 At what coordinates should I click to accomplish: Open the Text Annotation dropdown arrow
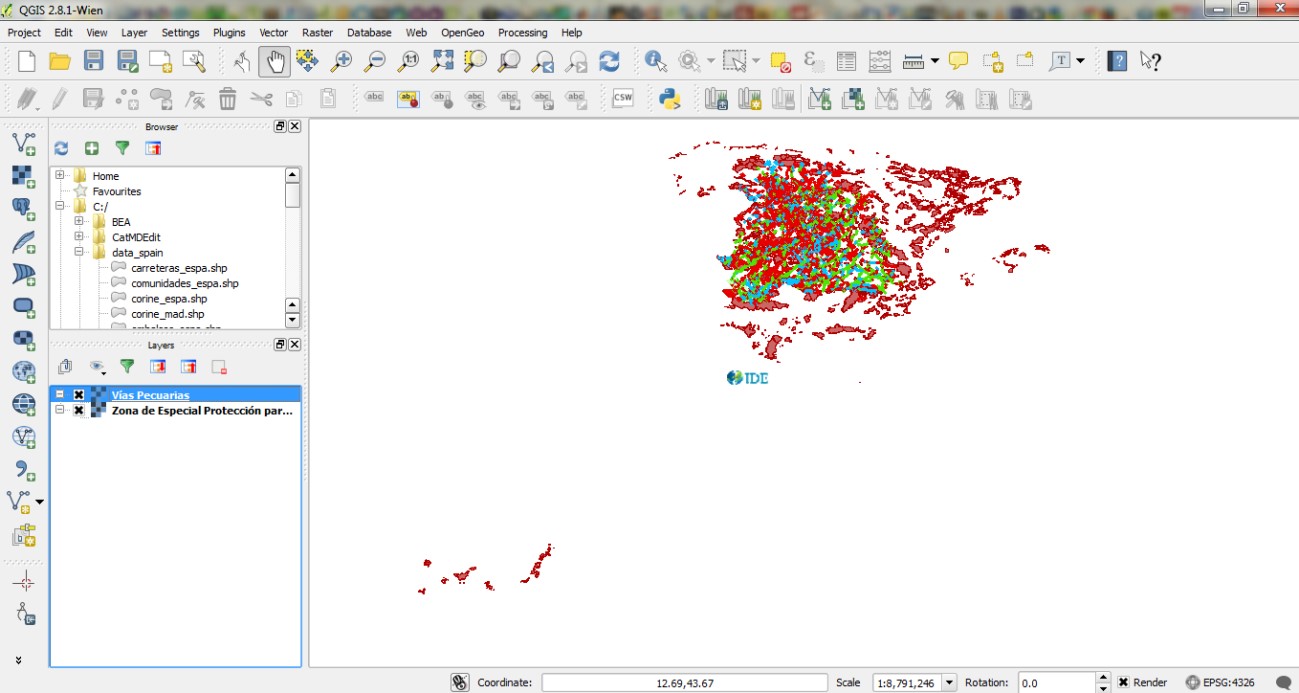(1080, 62)
